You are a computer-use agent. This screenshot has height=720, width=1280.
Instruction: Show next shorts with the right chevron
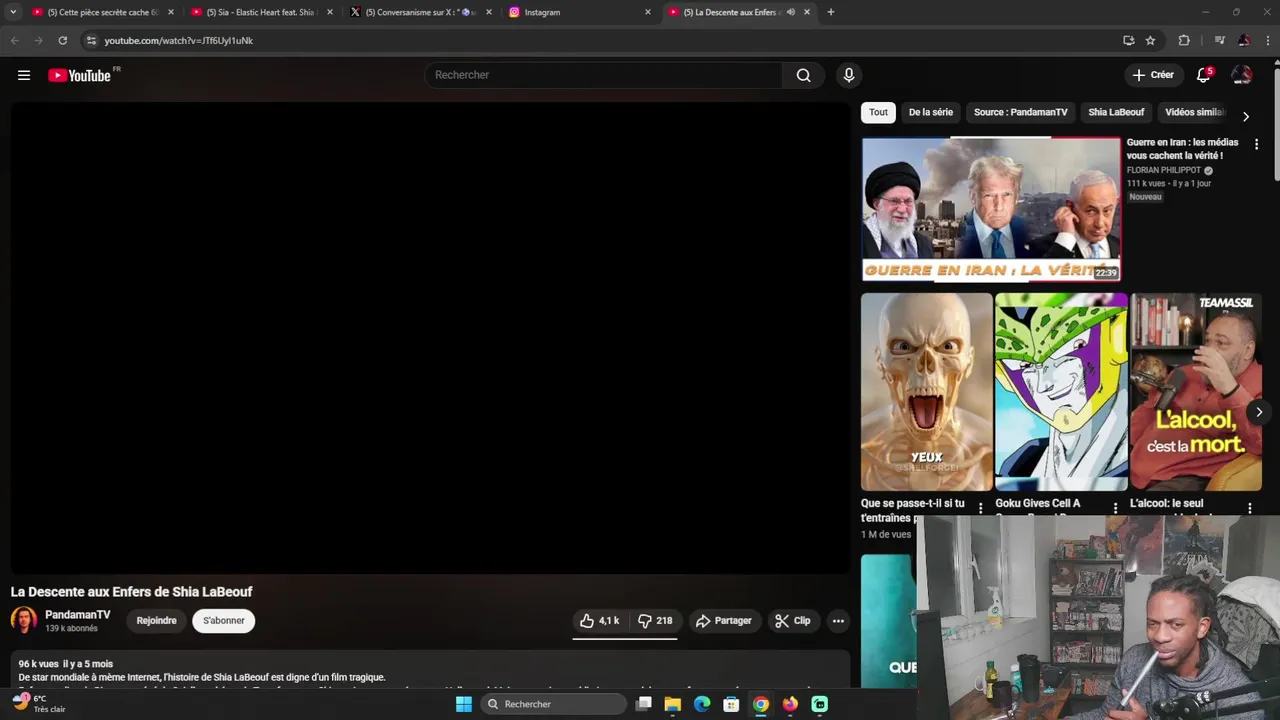(x=1259, y=412)
